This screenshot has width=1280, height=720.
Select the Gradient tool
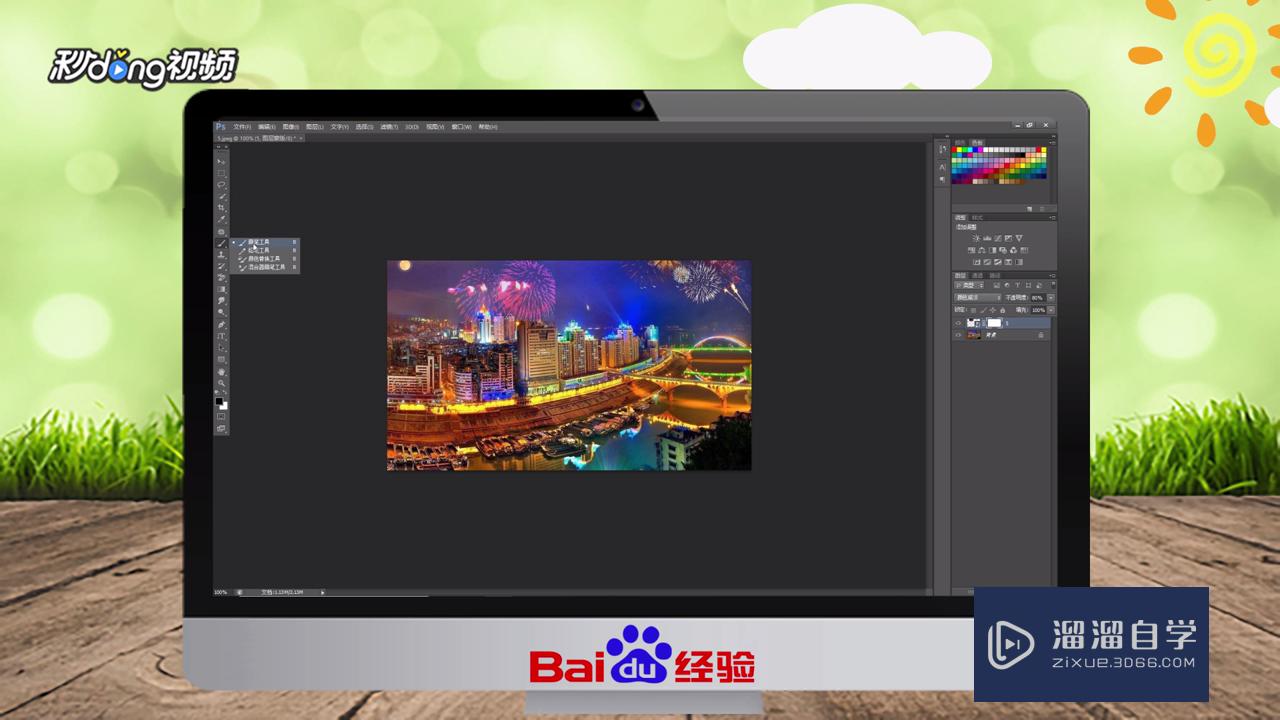[221, 289]
